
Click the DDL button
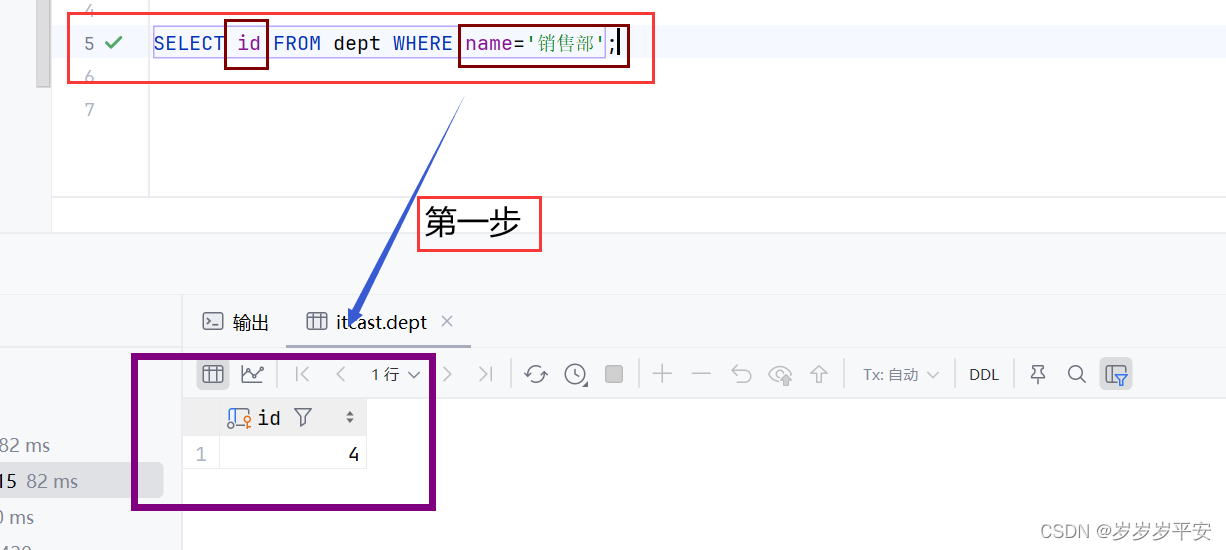click(x=984, y=374)
